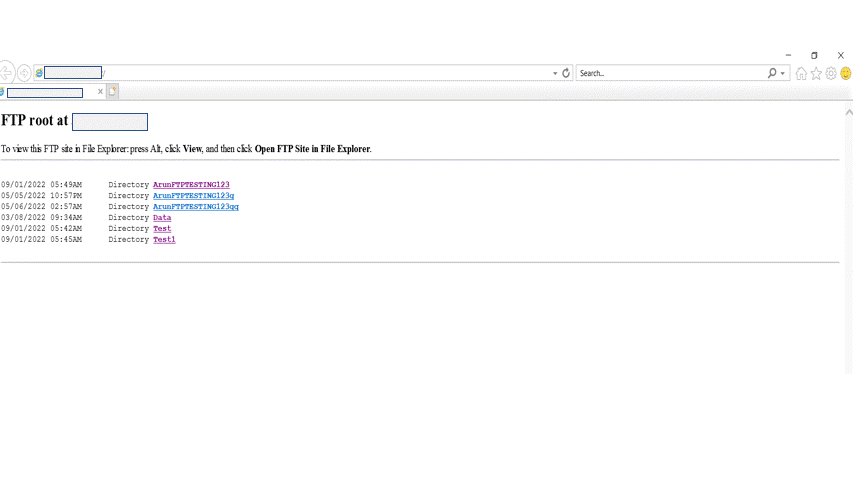This screenshot has height=480, width=853.
Task: Open the ArunFTPTESTING123 directory link
Action: 191,185
